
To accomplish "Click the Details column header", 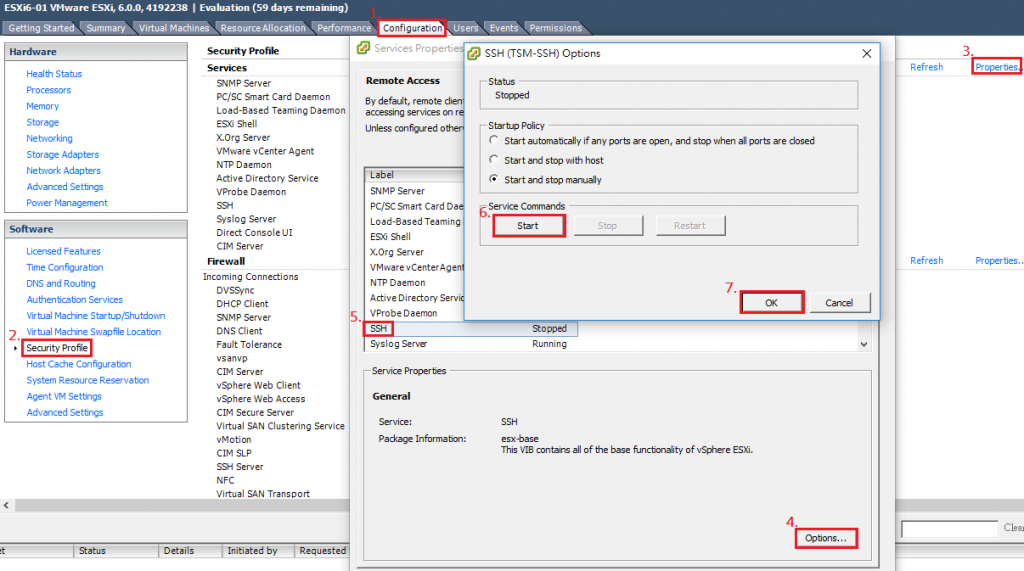I will tap(190, 551).
